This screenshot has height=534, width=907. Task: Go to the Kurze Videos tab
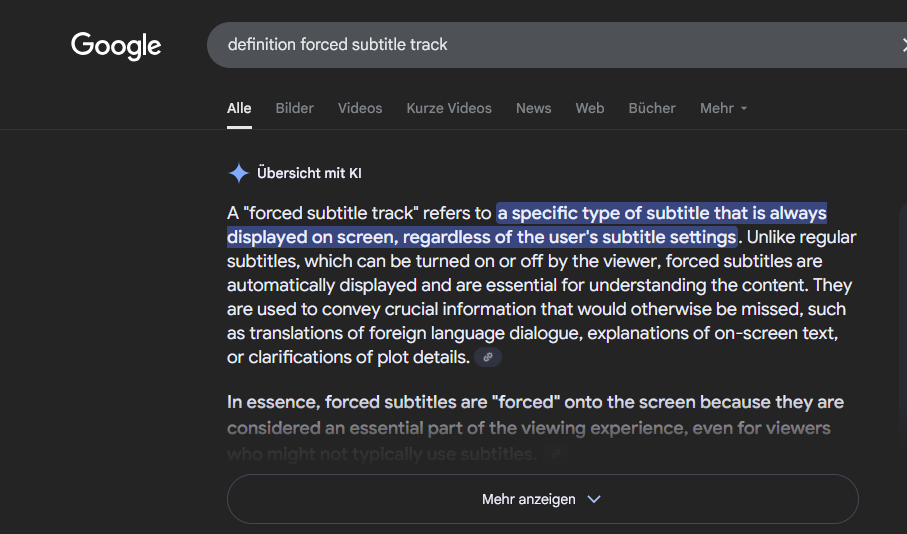pos(449,108)
